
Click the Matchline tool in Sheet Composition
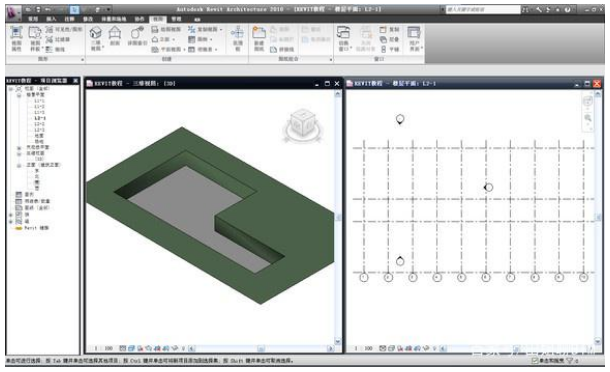click(x=282, y=49)
